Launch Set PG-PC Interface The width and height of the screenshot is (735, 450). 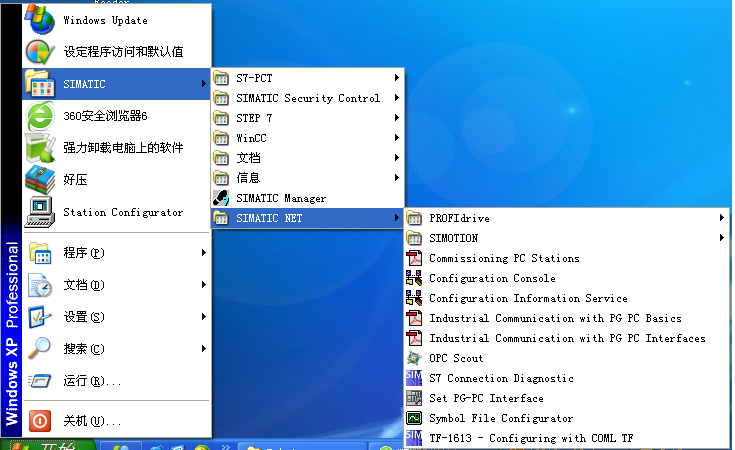(x=567, y=398)
